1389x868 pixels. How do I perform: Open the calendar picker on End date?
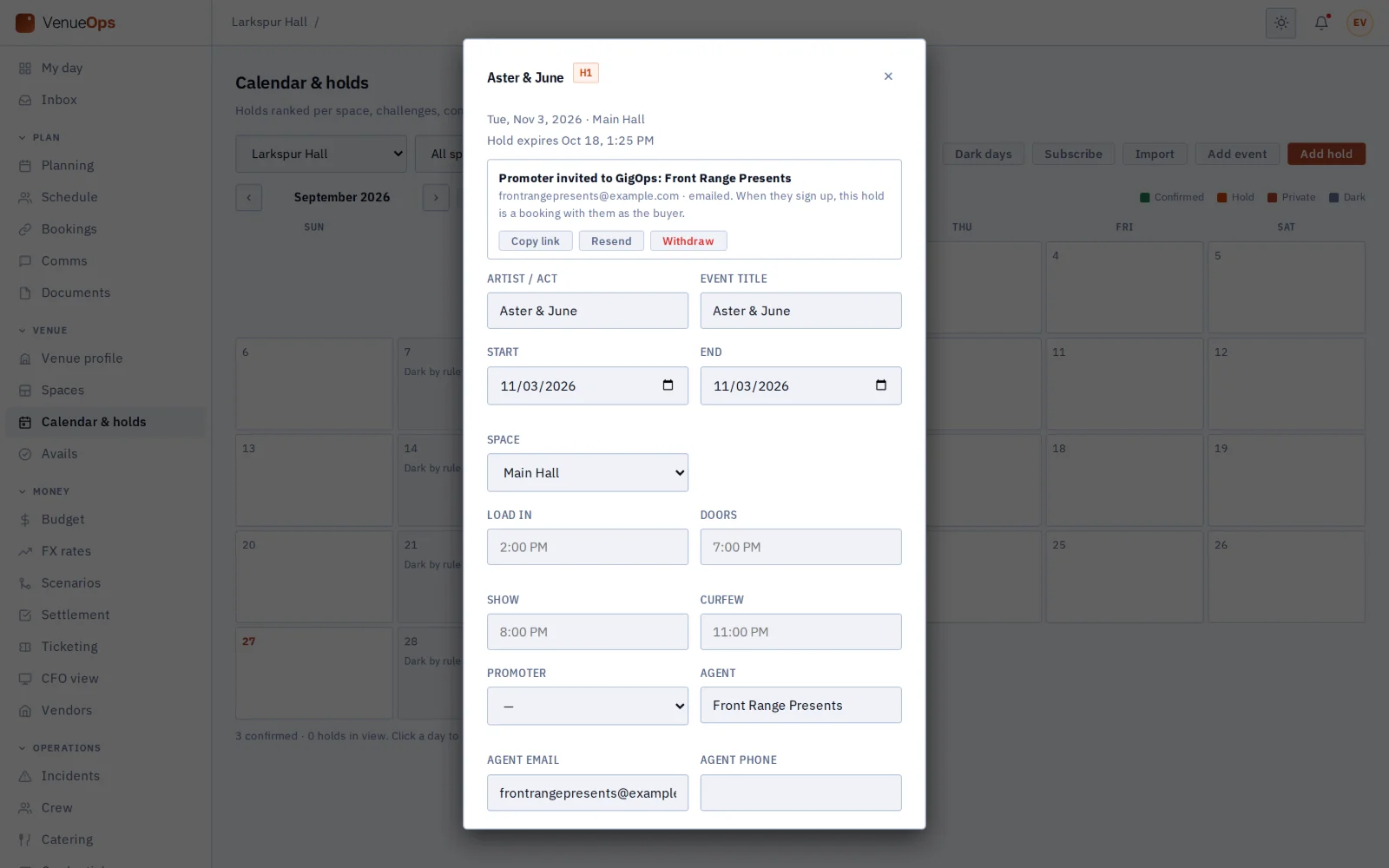coord(881,385)
